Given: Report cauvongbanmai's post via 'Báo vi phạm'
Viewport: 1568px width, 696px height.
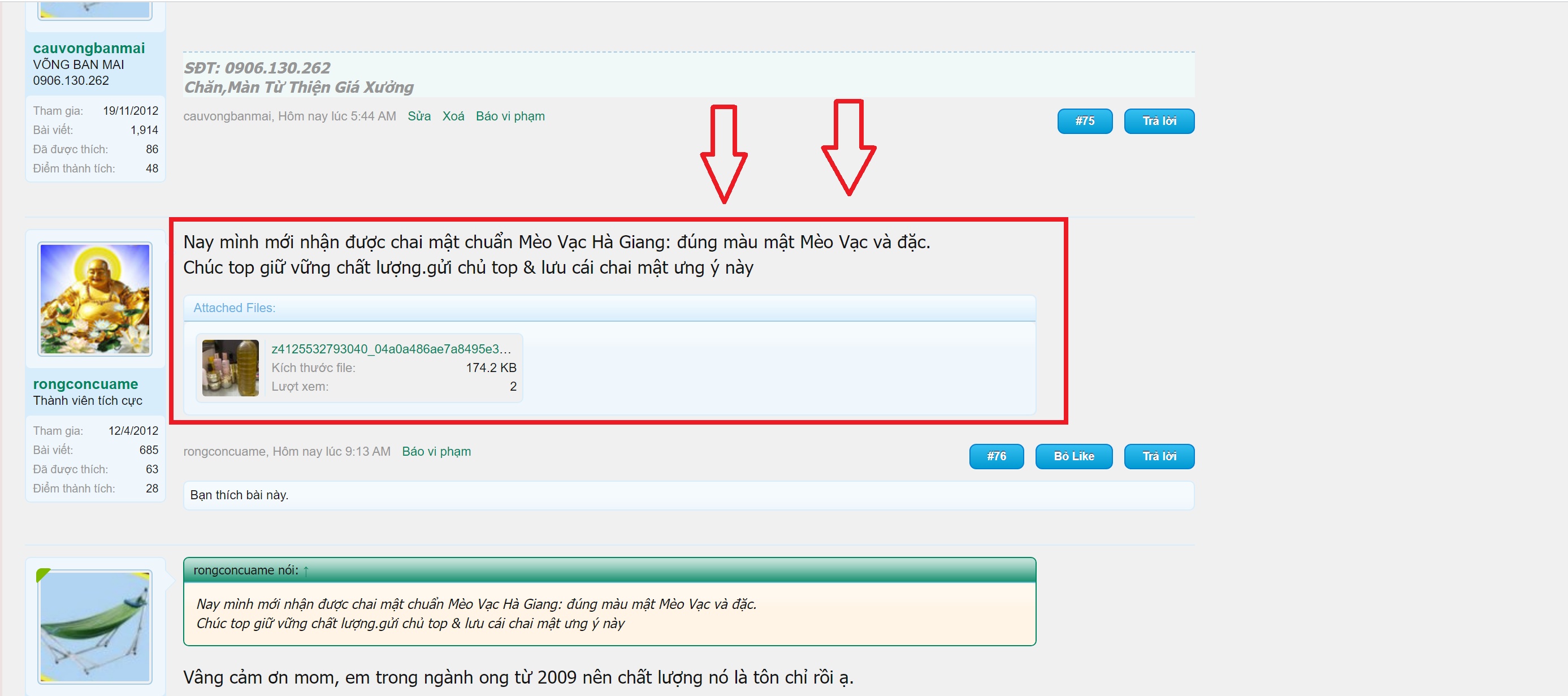Looking at the screenshot, I should 509,116.
